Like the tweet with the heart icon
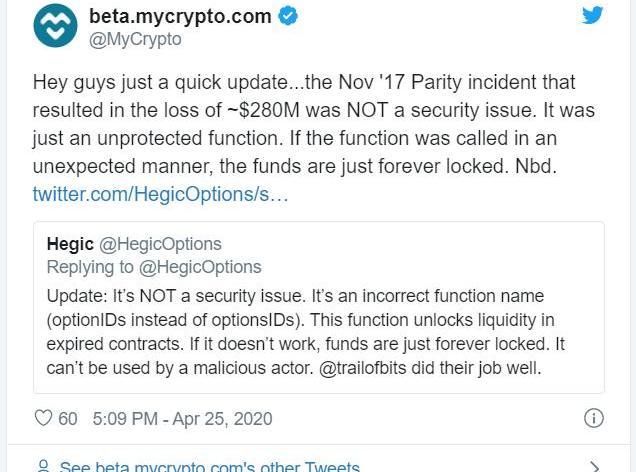 coord(43,418)
